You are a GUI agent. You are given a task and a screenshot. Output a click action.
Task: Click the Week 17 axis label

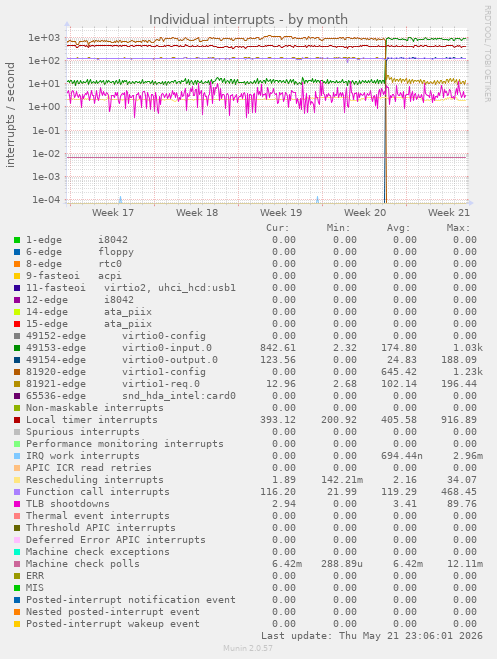[113, 213]
